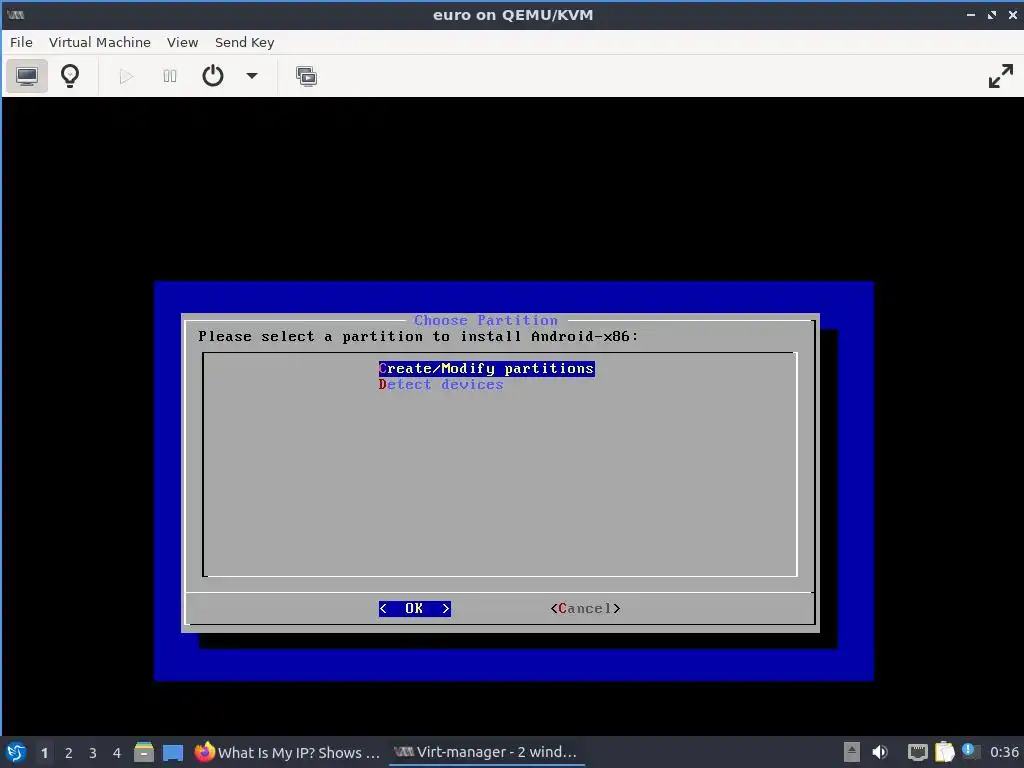Switch to Virt-manager taskbar entry
This screenshot has height=768, width=1024.
pyautogui.click(x=487, y=752)
